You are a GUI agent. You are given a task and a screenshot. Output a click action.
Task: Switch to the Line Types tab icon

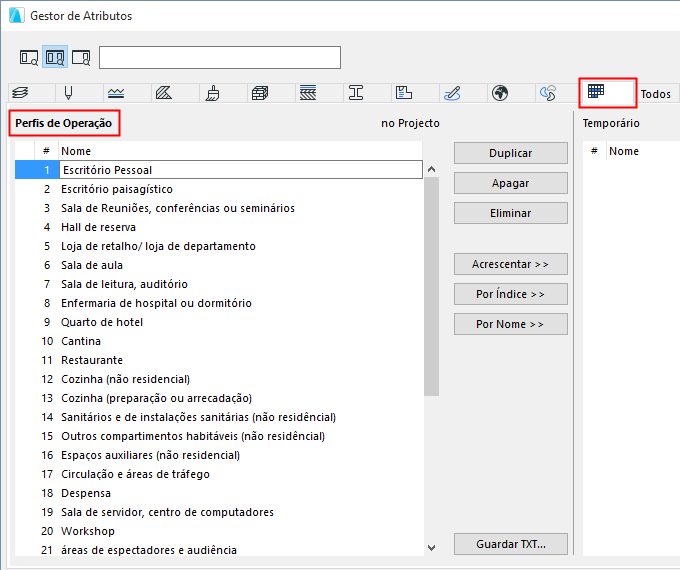pyautogui.click(x=116, y=93)
